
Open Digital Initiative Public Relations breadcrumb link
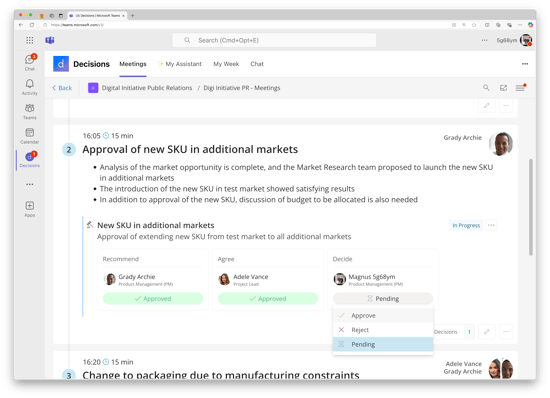point(147,88)
